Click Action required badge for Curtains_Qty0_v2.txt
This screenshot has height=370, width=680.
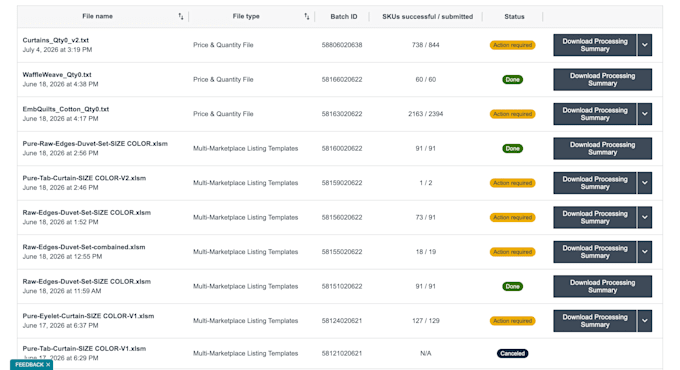[513, 45]
